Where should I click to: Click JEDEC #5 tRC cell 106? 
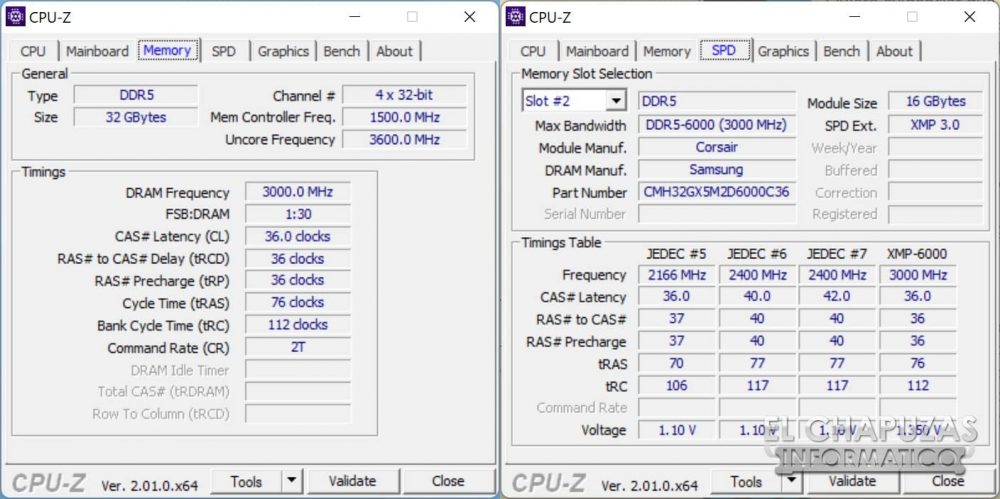tap(677, 385)
